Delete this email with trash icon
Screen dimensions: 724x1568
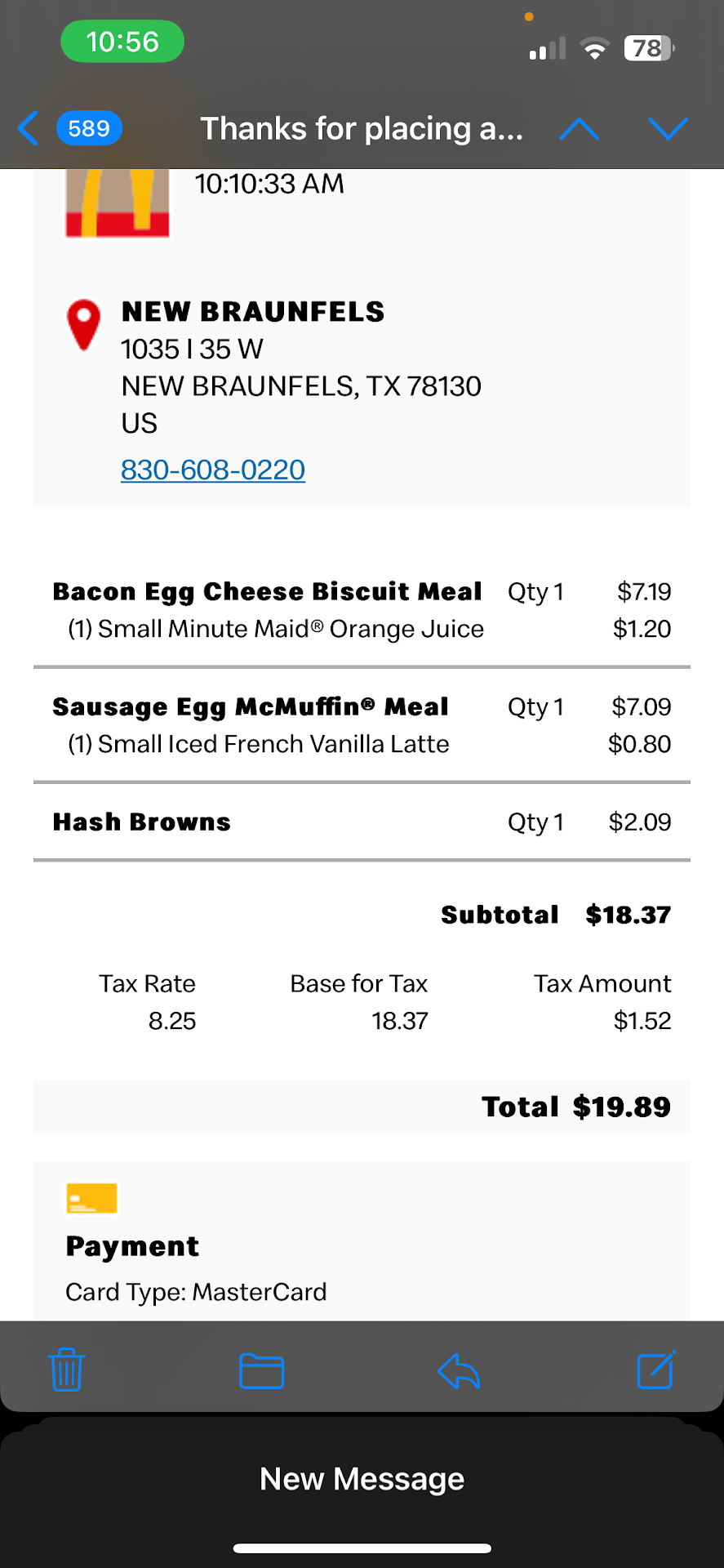67,1370
